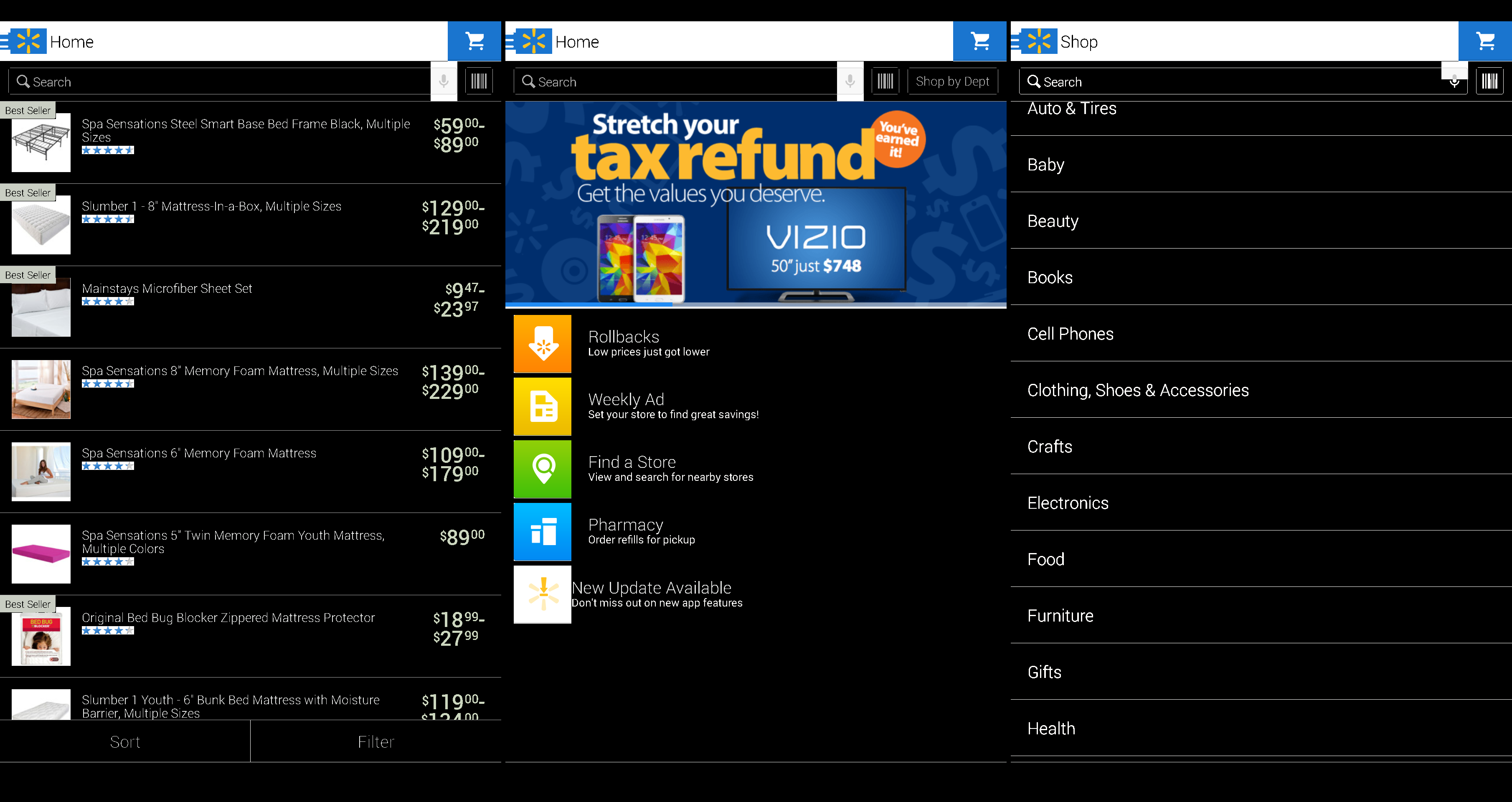Tap the New Update Available spark icon

click(542, 594)
